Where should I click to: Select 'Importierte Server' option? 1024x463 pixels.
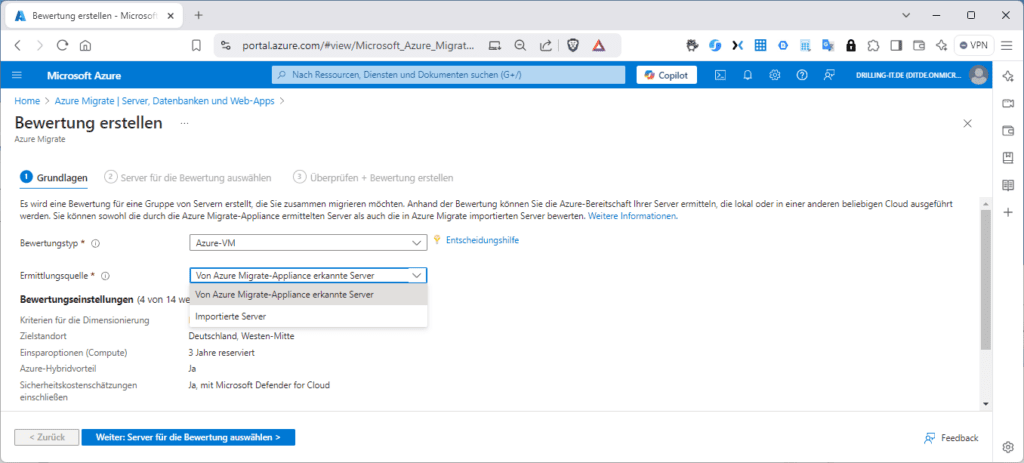(x=308, y=316)
